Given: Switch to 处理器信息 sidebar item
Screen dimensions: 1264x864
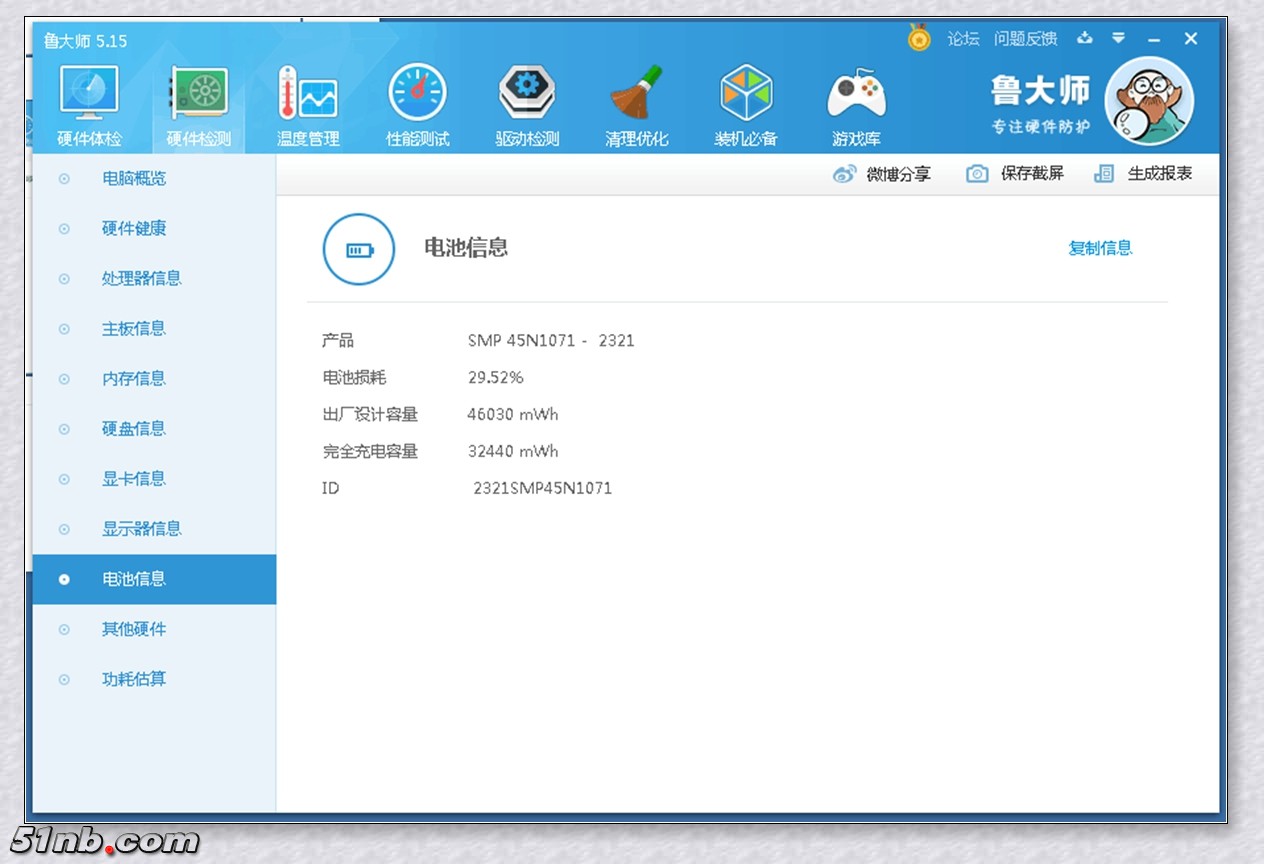Looking at the screenshot, I should pyautogui.click(x=141, y=279).
